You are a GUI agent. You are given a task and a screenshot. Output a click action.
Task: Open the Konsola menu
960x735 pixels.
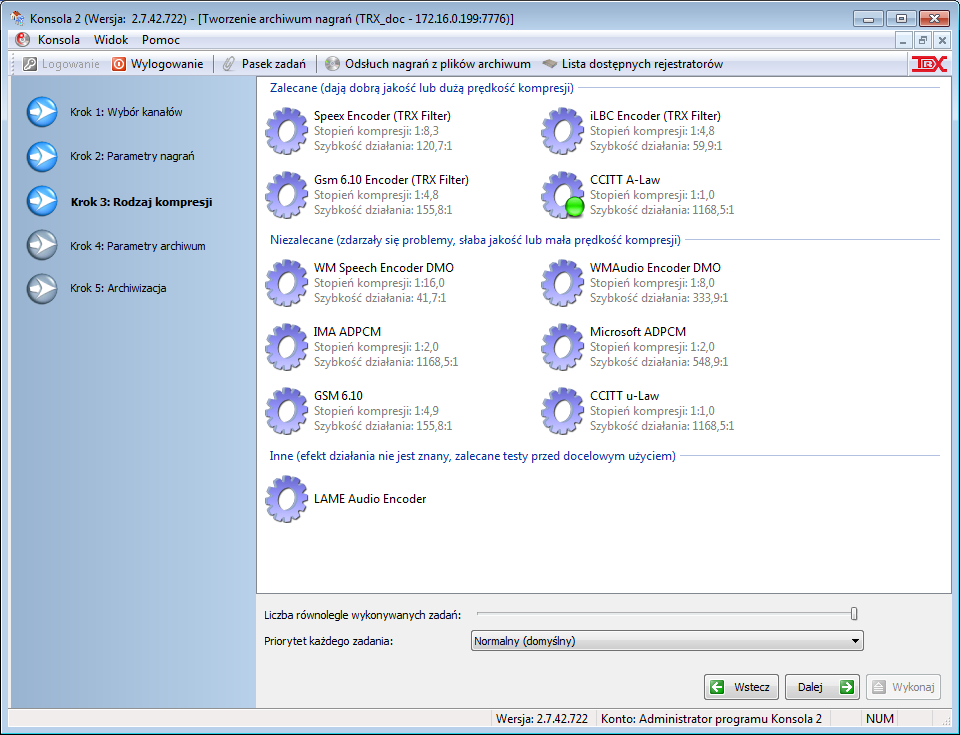coord(59,40)
